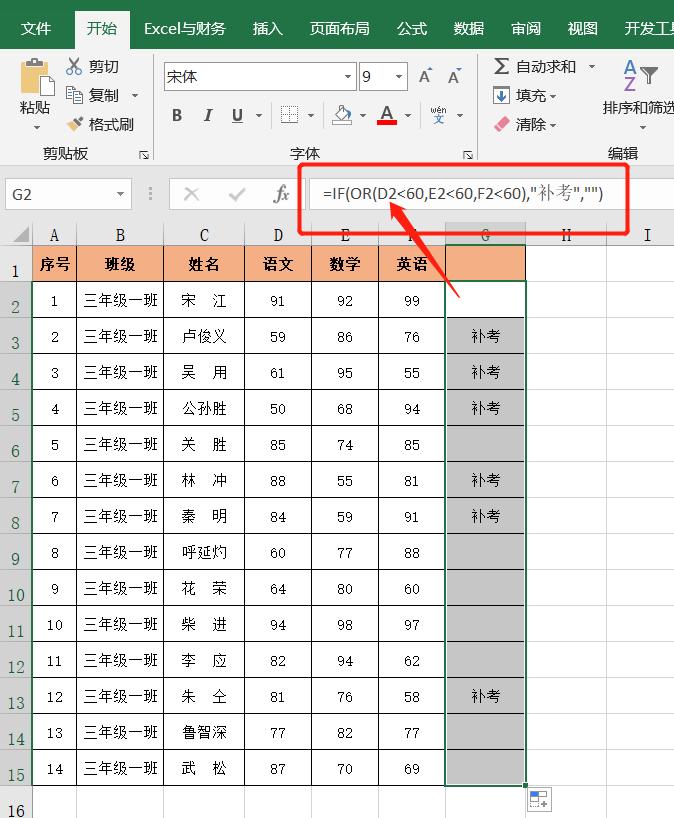Viewport: 674px width, 818px height.
Task: Click the phonetic guide wén icon
Action: click(x=438, y=115)
